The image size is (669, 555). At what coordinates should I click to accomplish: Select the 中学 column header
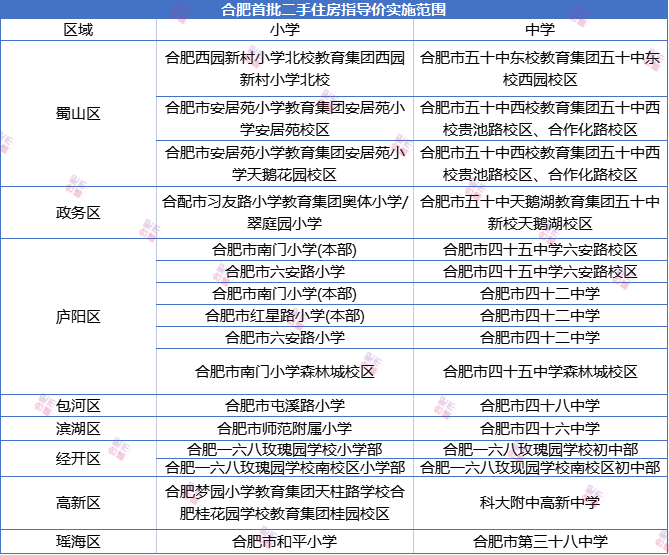[540, 30]
